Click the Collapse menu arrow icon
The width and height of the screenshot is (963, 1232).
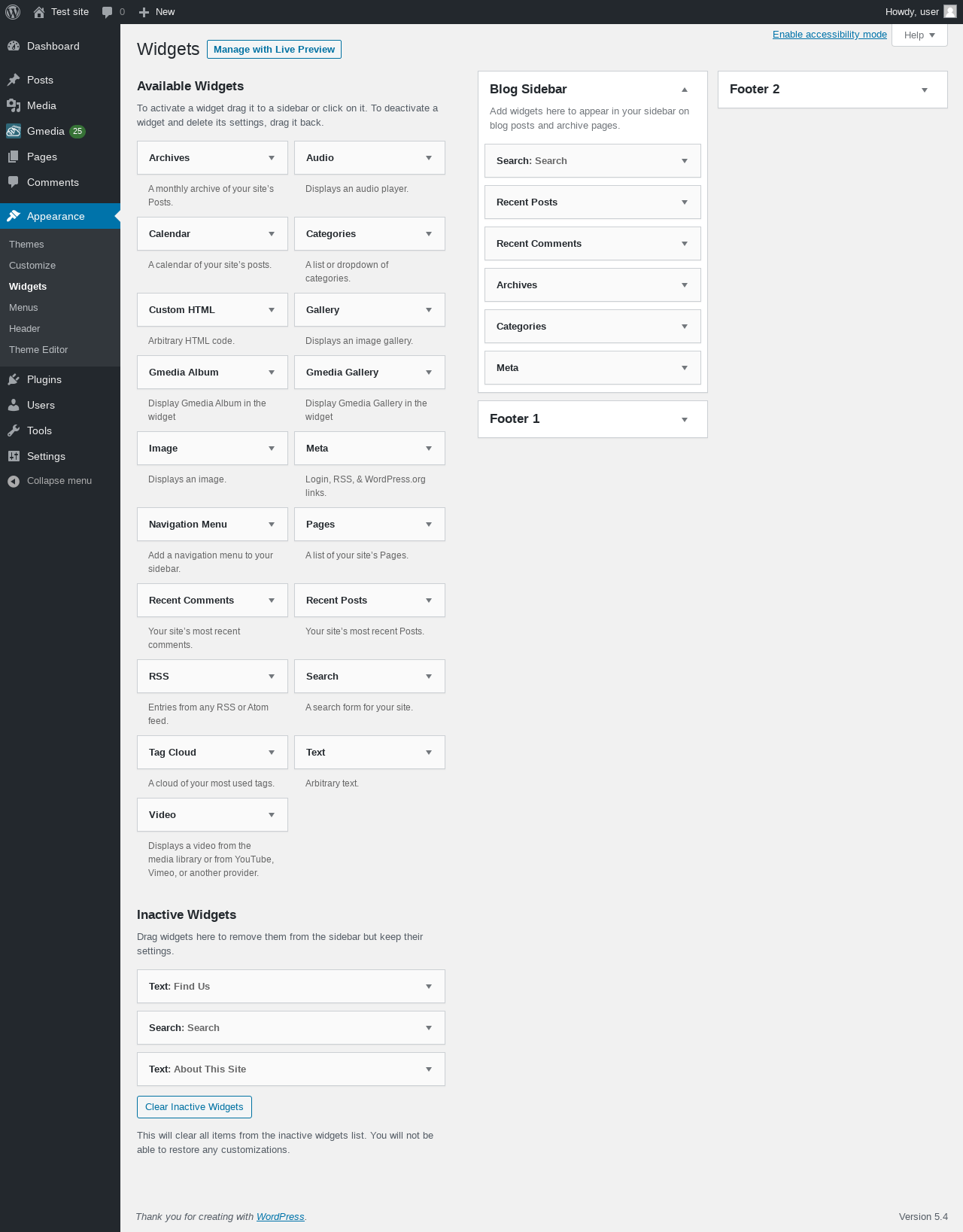point(14,481)
